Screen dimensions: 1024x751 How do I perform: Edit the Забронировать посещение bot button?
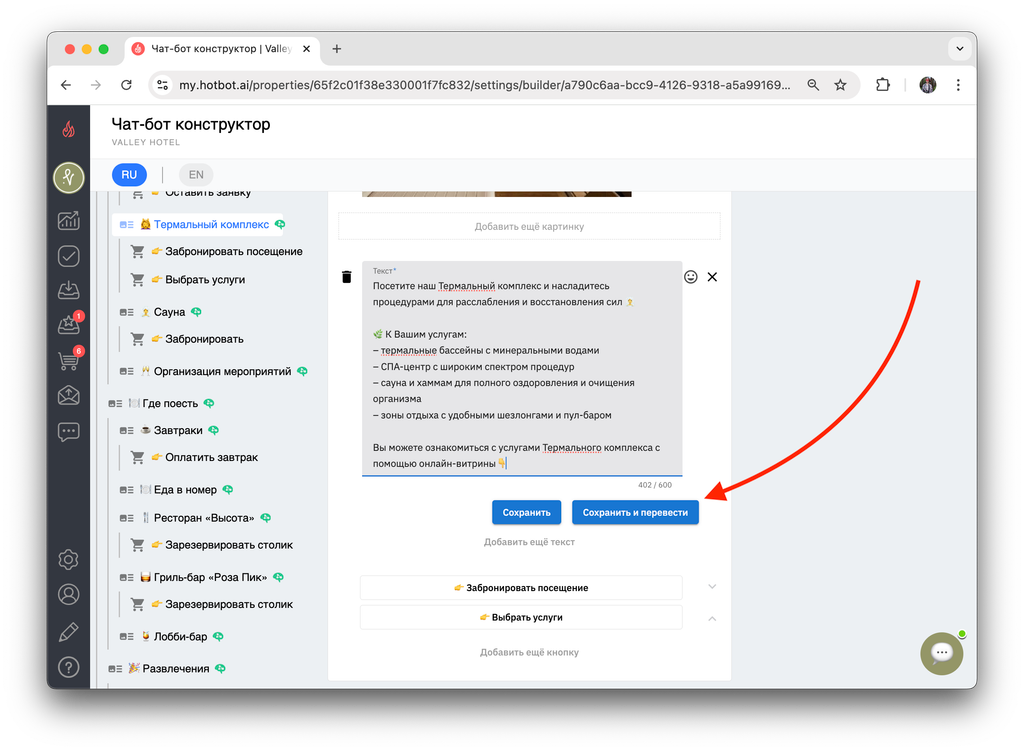click(521, 588)
